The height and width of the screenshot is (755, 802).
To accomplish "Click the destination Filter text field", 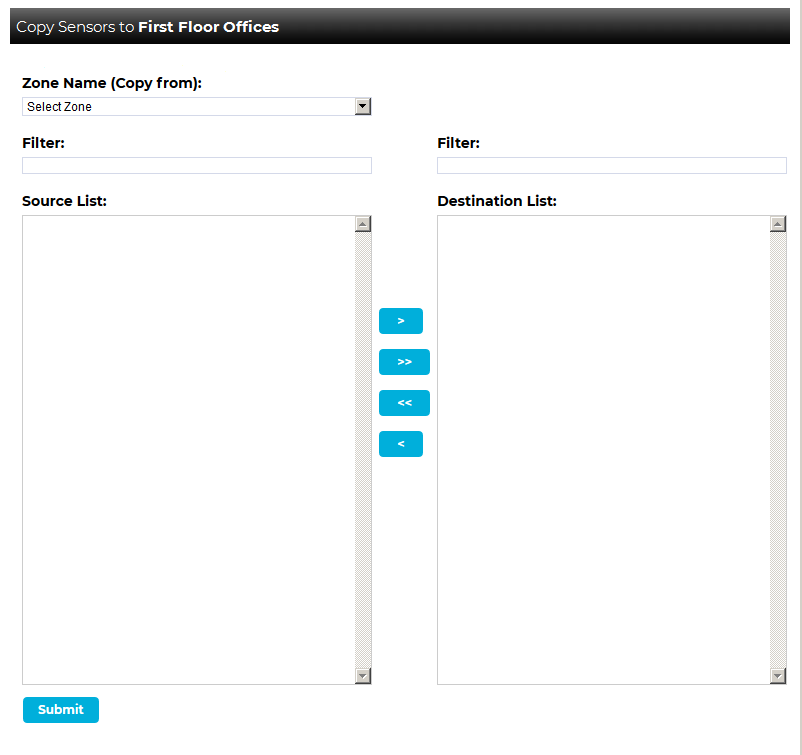I will (611, 166).
